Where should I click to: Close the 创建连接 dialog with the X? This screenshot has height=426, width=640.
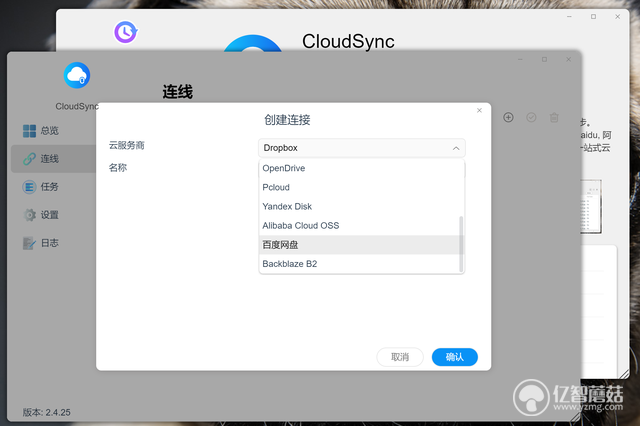[479, 111]
